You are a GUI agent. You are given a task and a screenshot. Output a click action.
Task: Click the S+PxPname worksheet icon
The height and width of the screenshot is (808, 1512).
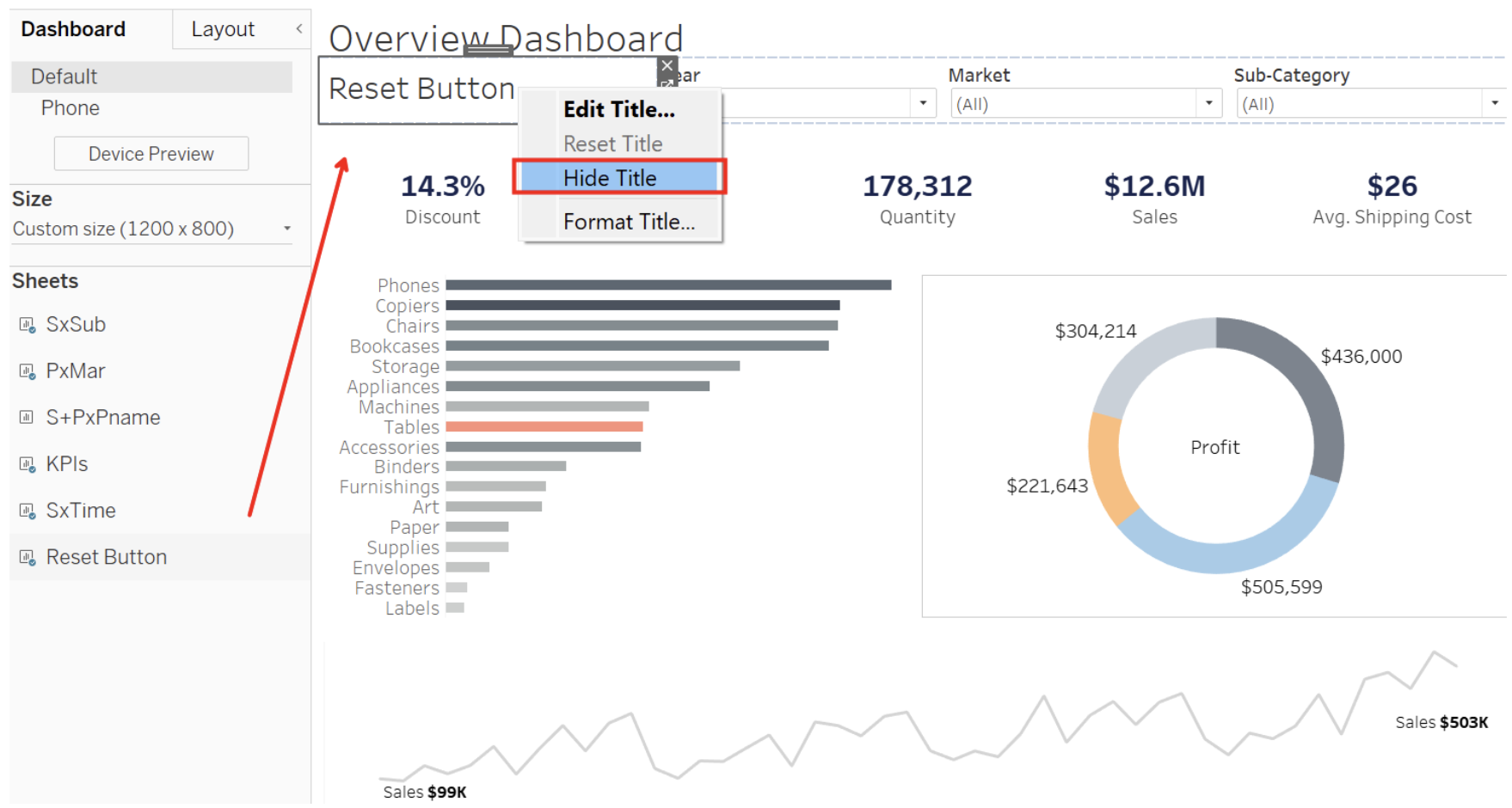(x=26, y=417)
